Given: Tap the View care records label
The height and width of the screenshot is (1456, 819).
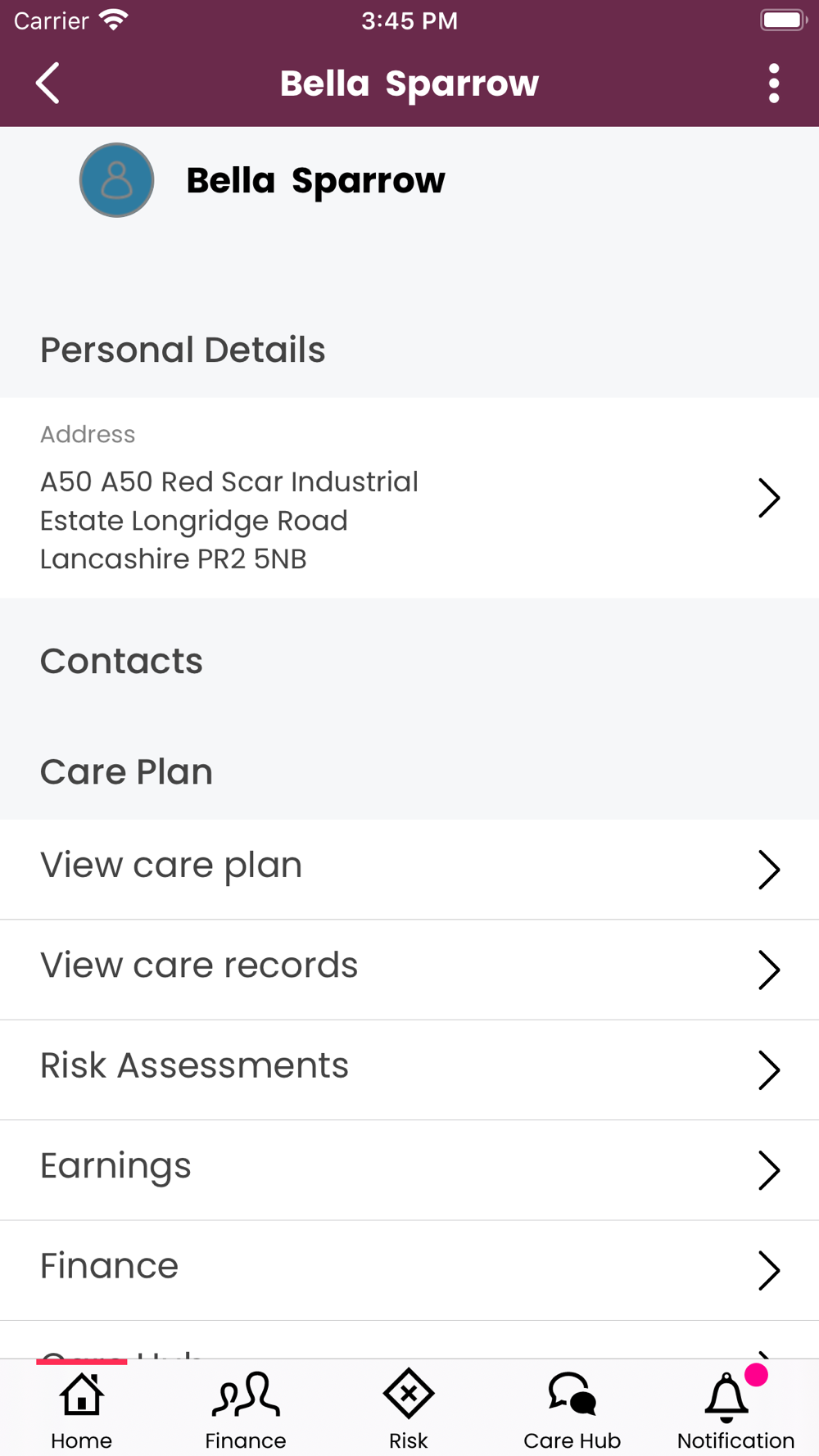Looking at the screenshot, I should 199,965.
